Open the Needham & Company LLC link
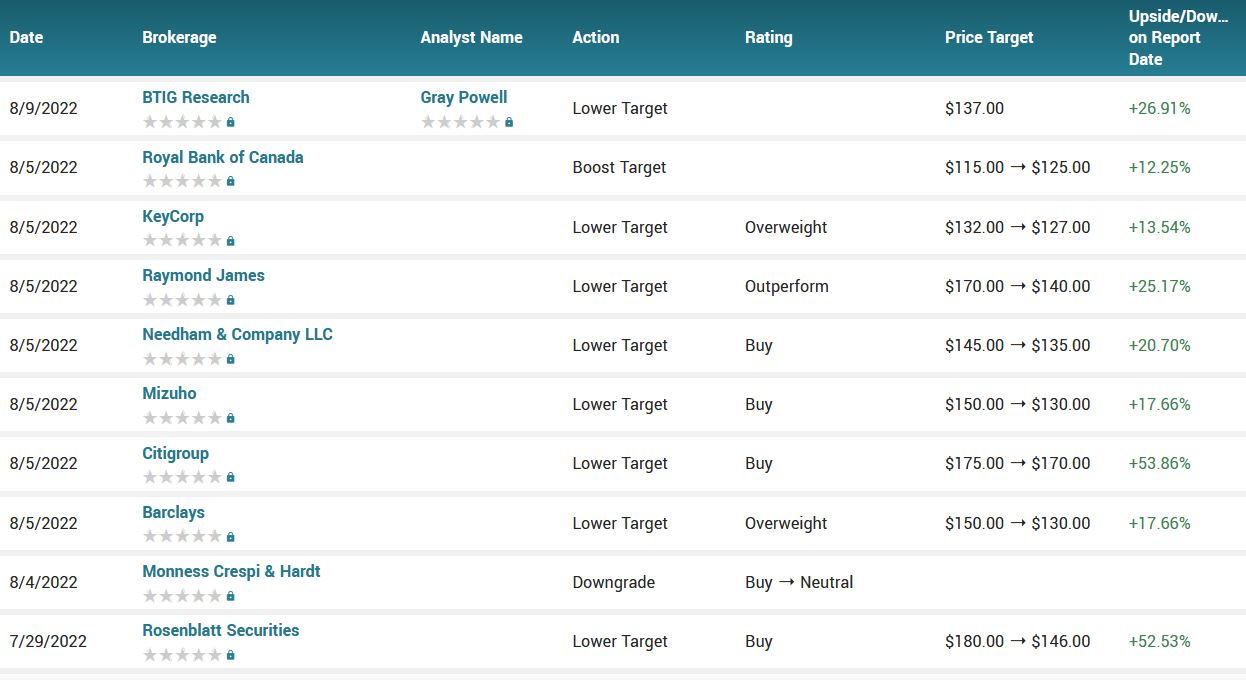The width and height of the screenshot is (1246, 680). (x=237, y=334)
